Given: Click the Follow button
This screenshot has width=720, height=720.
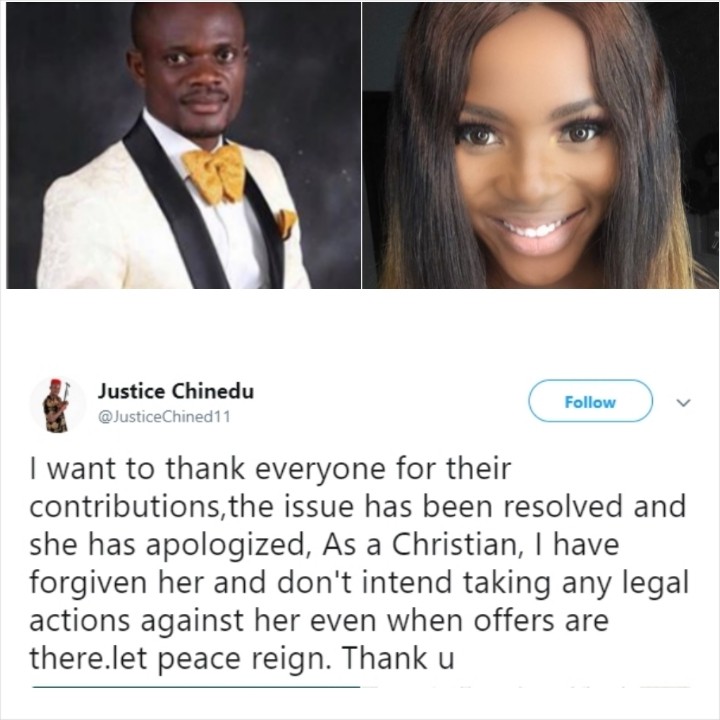Looking at the screenshot, I should 590,401.
